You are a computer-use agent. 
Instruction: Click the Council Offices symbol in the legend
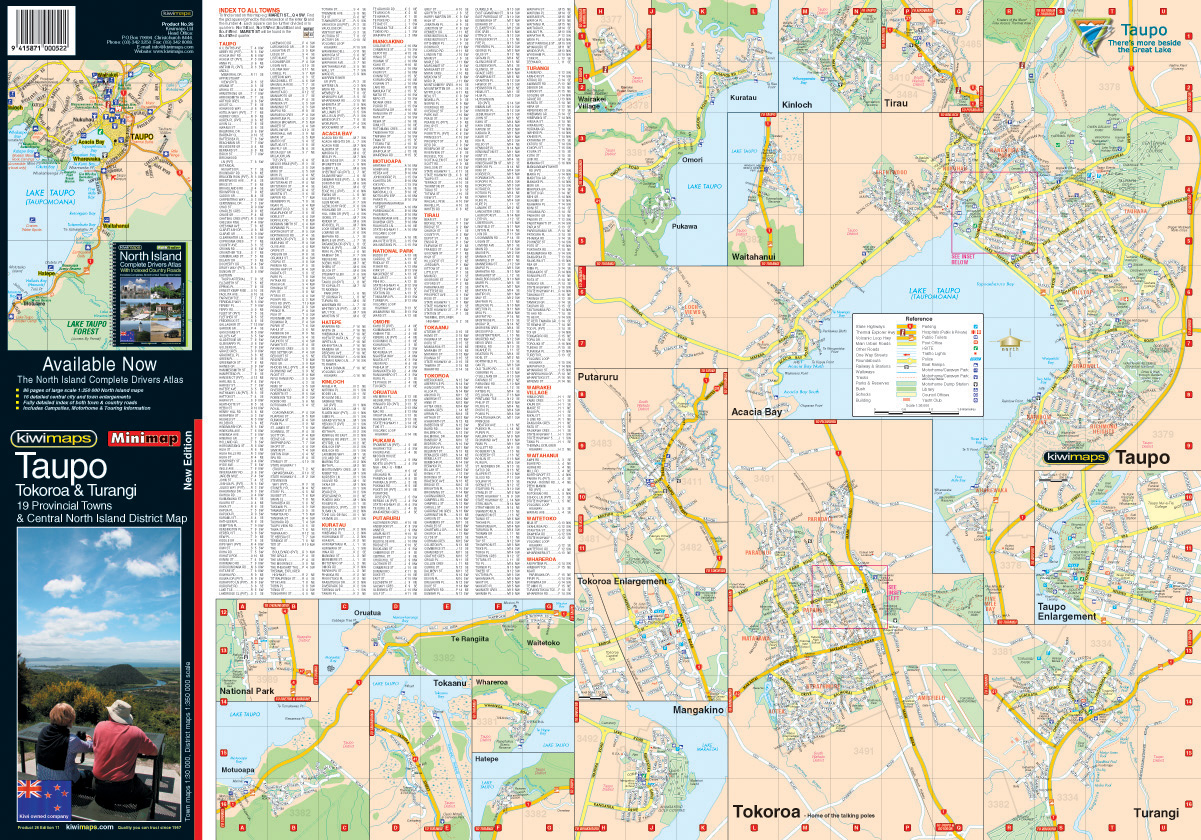point(976,395)
